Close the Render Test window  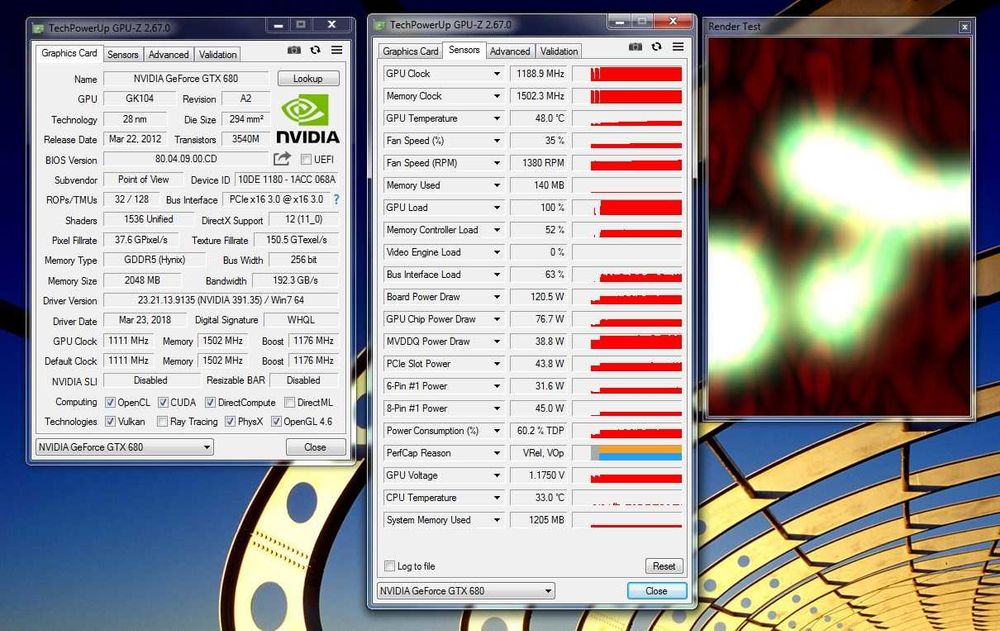(964, 27)
